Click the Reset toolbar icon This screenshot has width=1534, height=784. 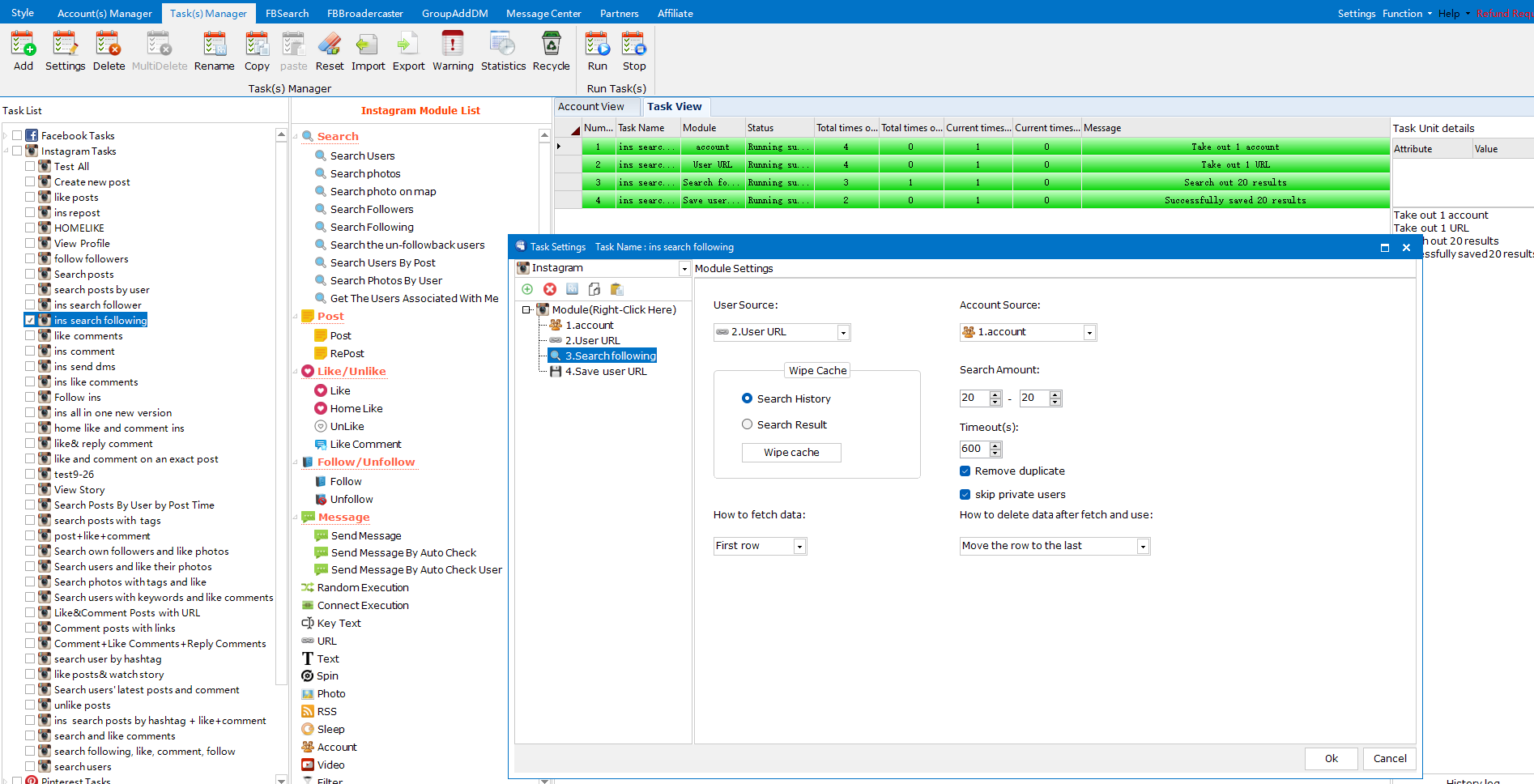(330, 50)
